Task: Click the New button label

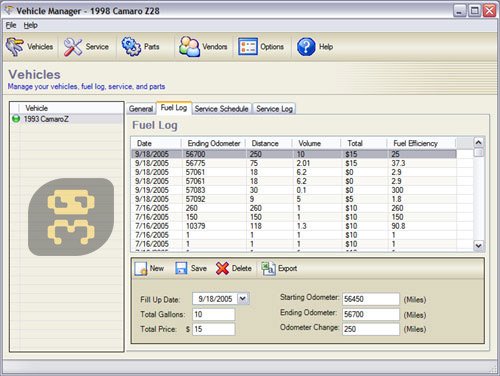Action: (157, 268)
